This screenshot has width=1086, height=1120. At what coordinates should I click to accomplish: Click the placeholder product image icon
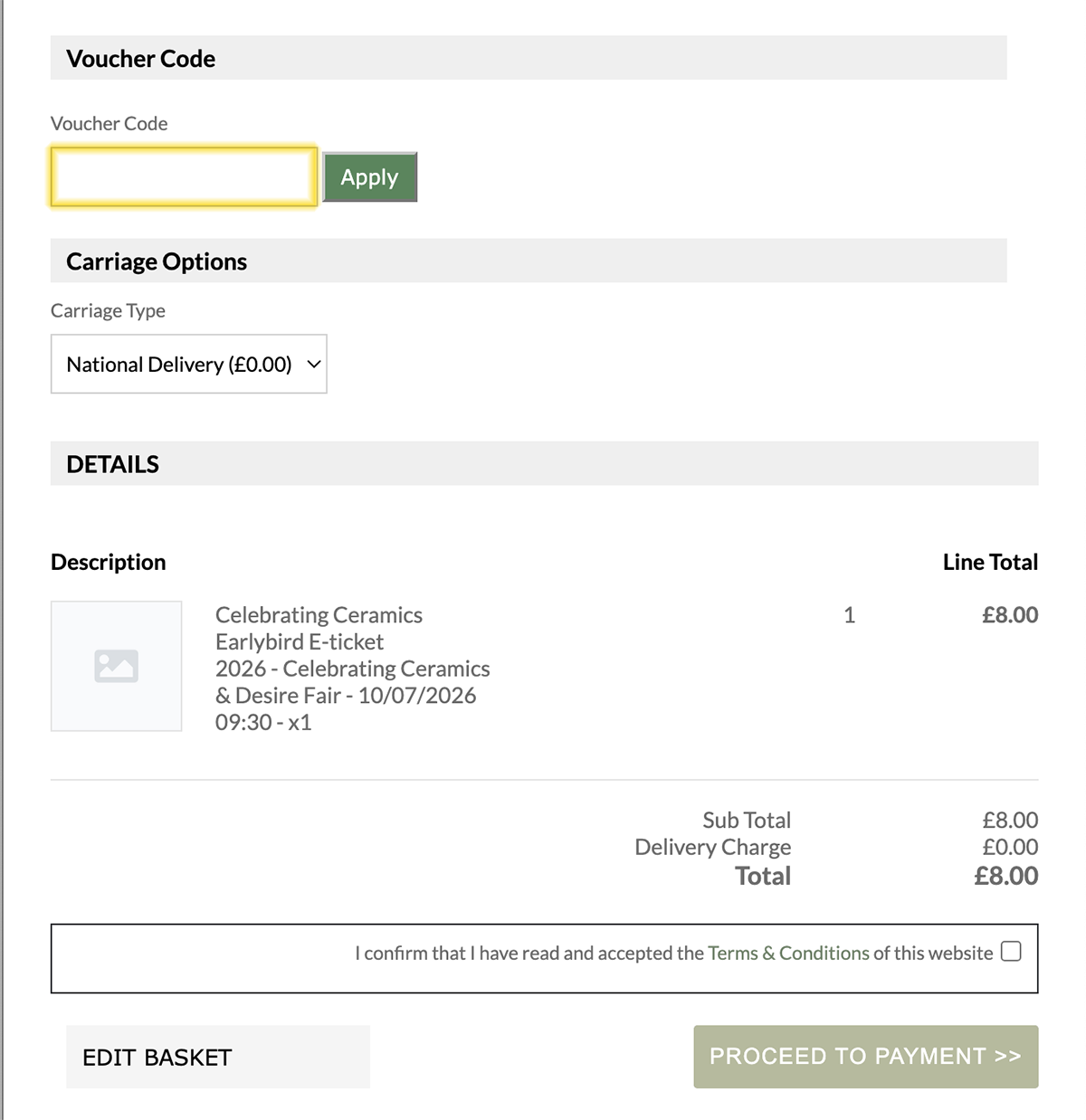coord(116,666)
